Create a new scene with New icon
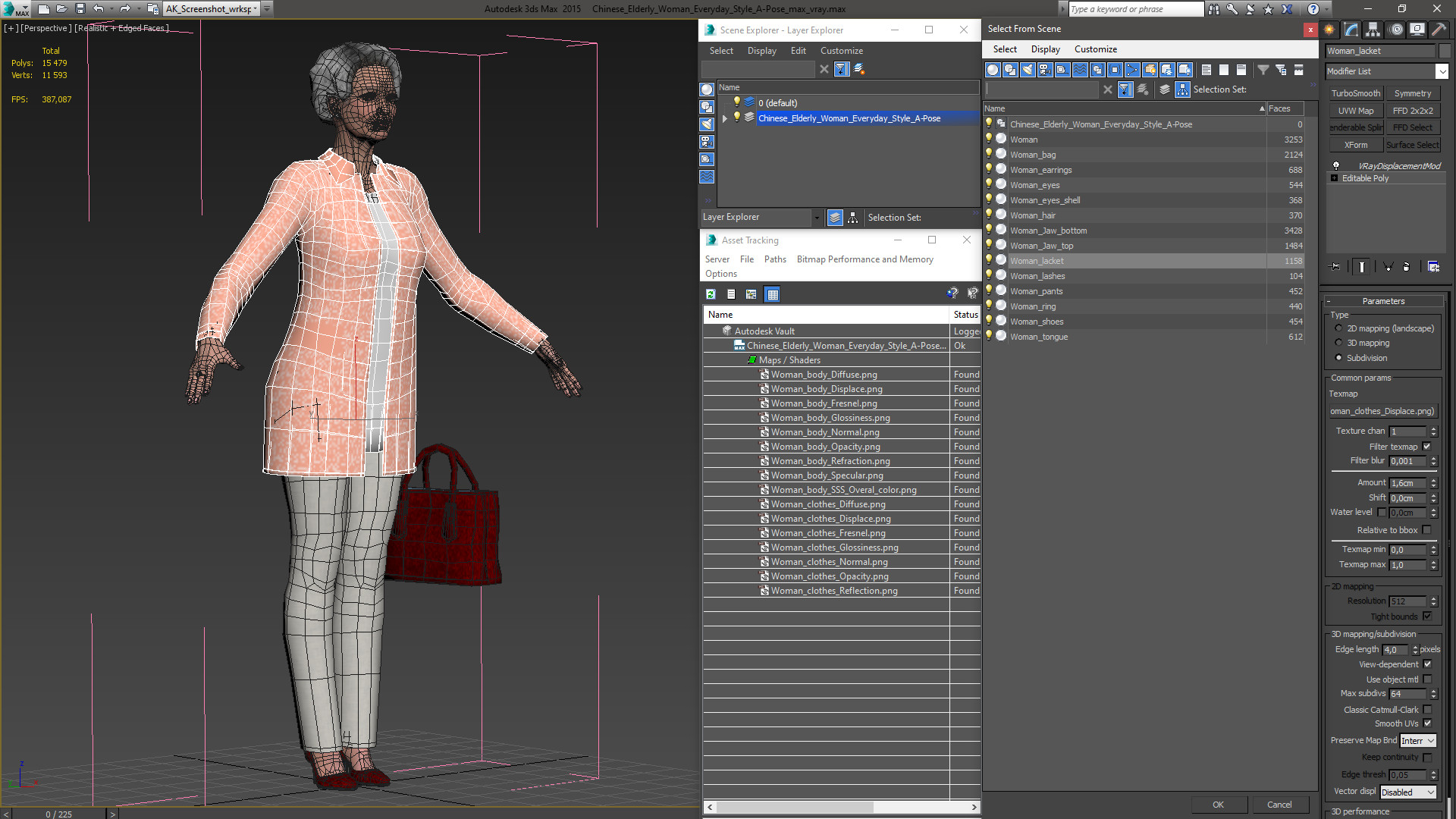 pyautogui.click(x=44, y=9)
